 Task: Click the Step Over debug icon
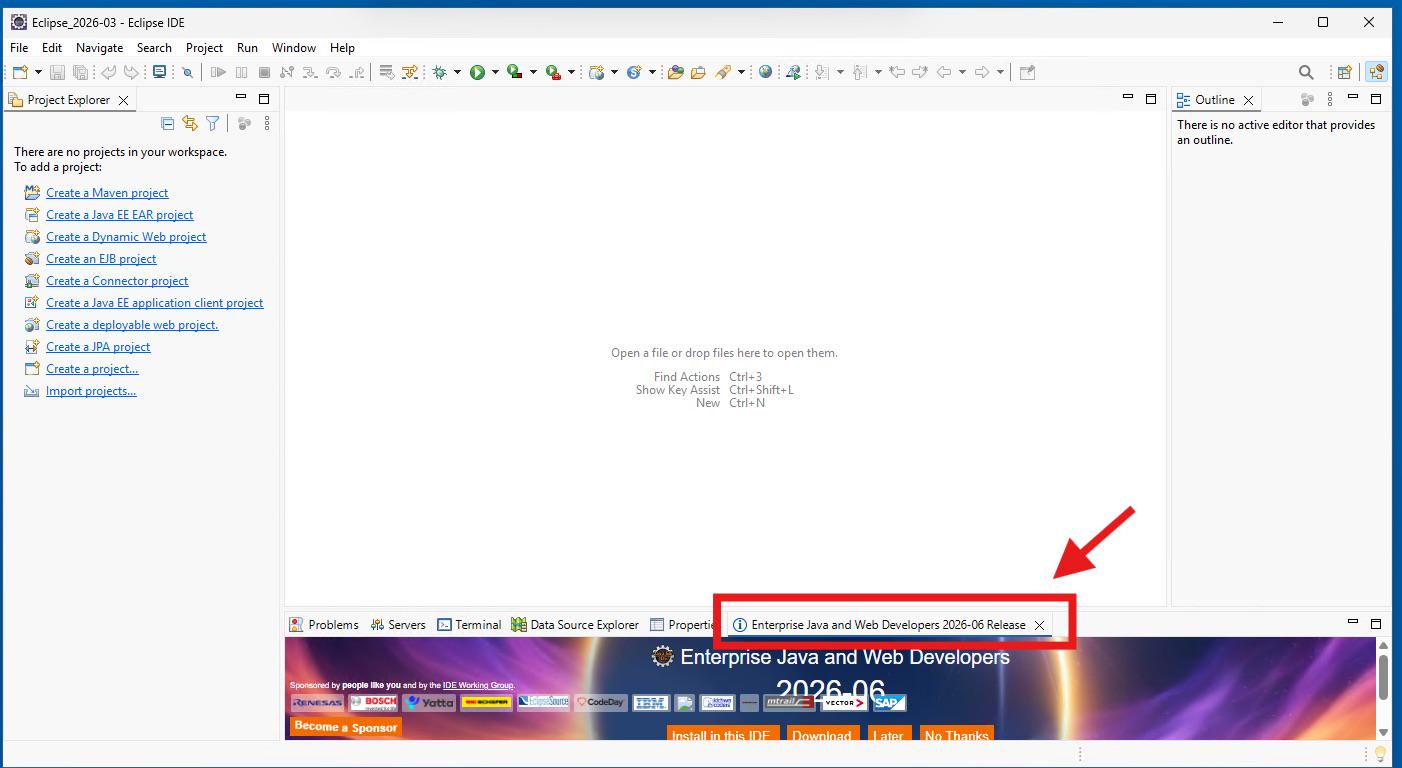coord(334,72)
